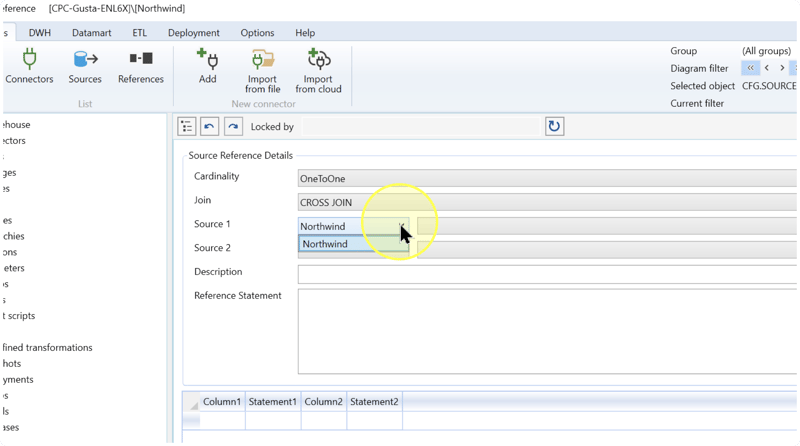800x446 pixels.
Task: Select 'hots' item in the sidebar
Action: point(11,363)
